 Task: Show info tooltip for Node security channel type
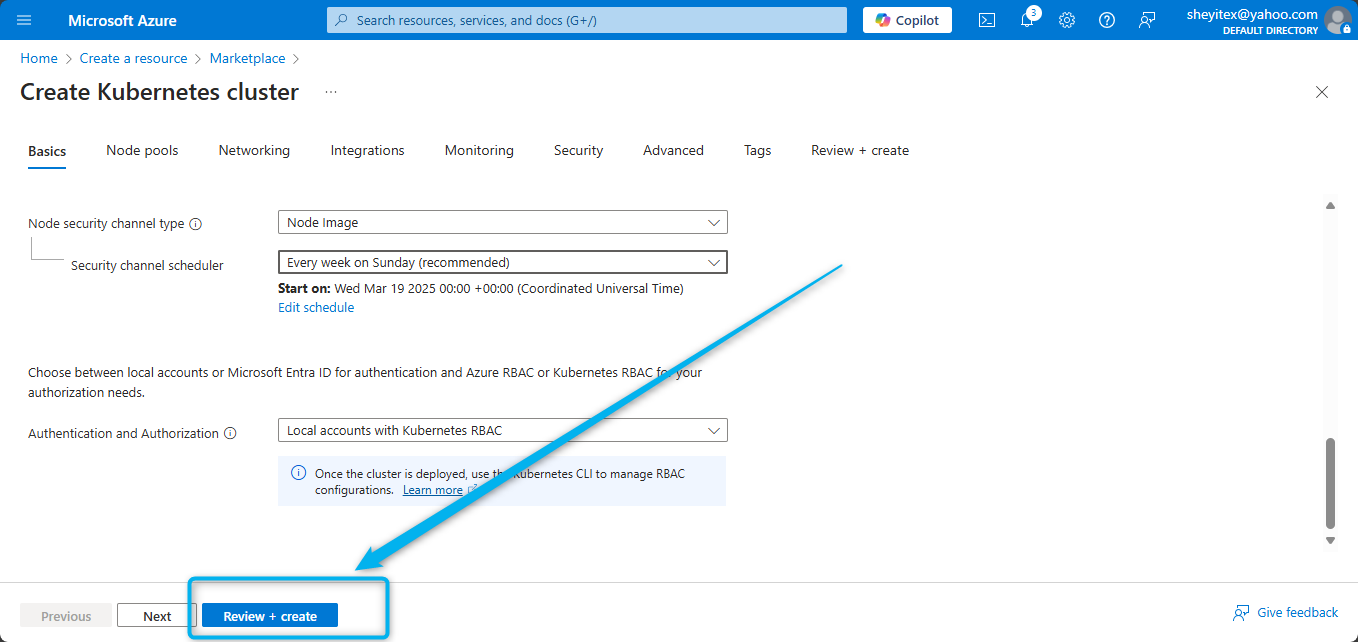196,224
